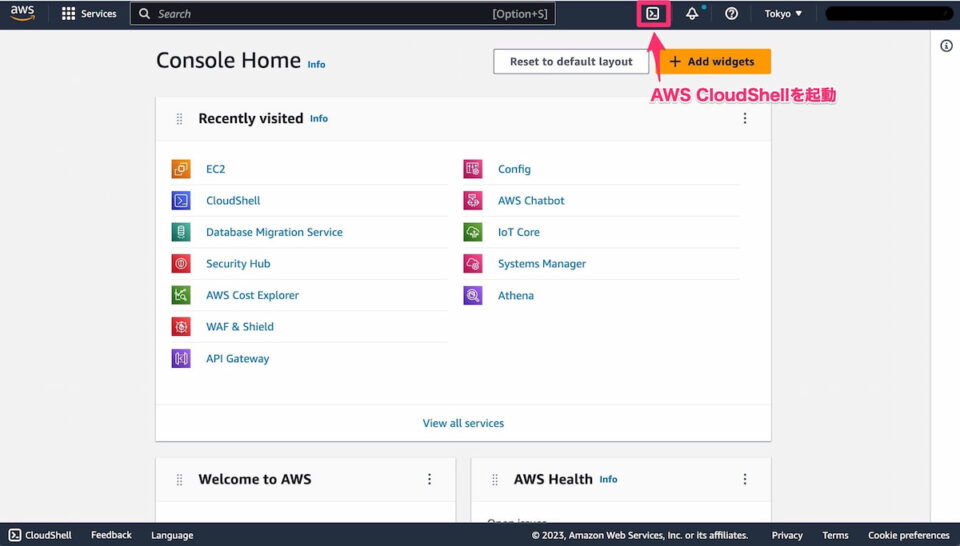Open the Info link for Recently visited

click(x=319, y=119)
